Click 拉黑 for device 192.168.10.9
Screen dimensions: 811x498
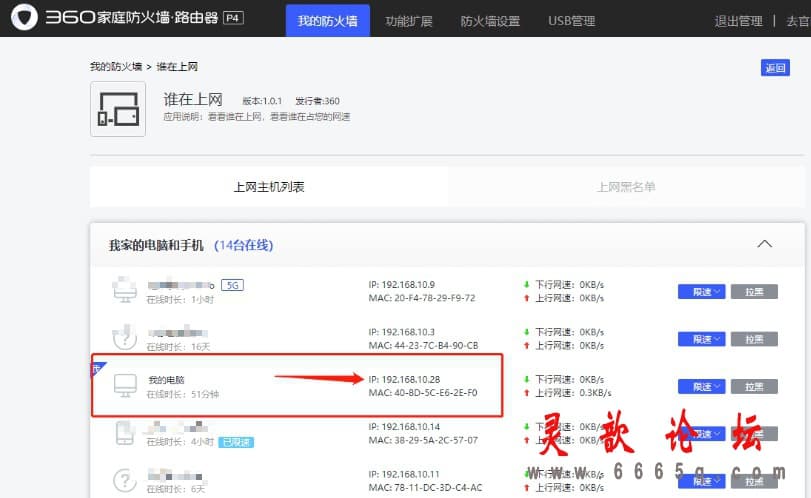point(754,292)
